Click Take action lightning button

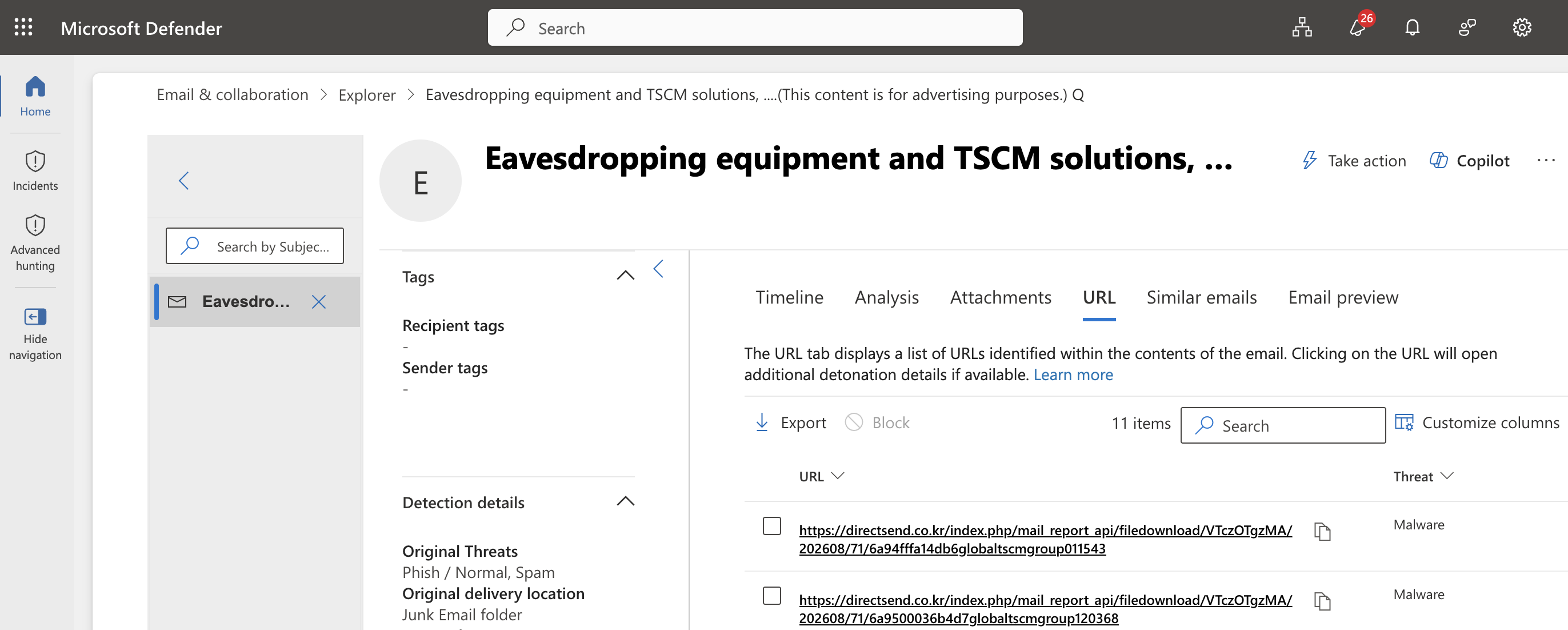[x=1354, y=161]
